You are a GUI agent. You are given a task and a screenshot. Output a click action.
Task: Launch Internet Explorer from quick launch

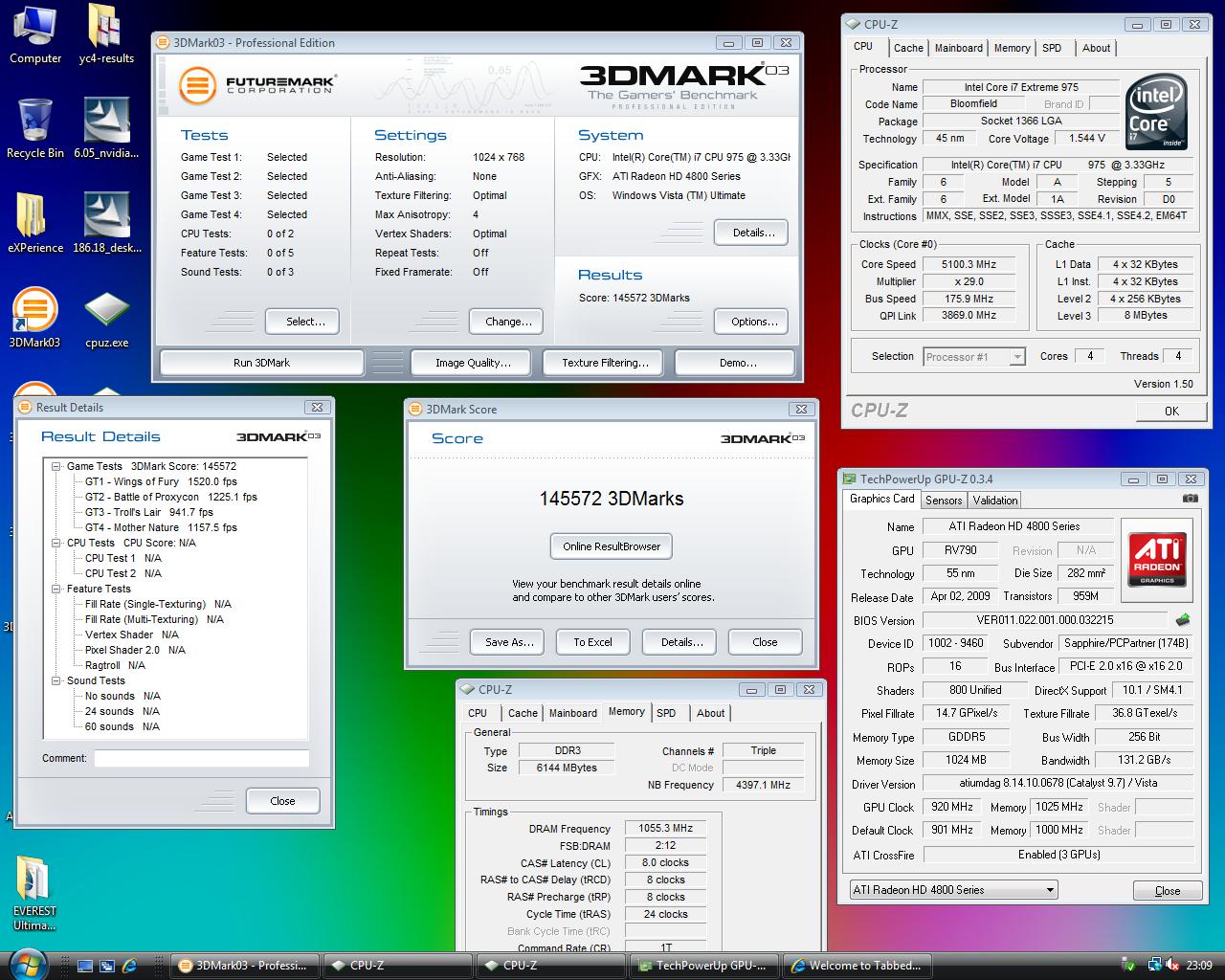[x=129, y=966]
